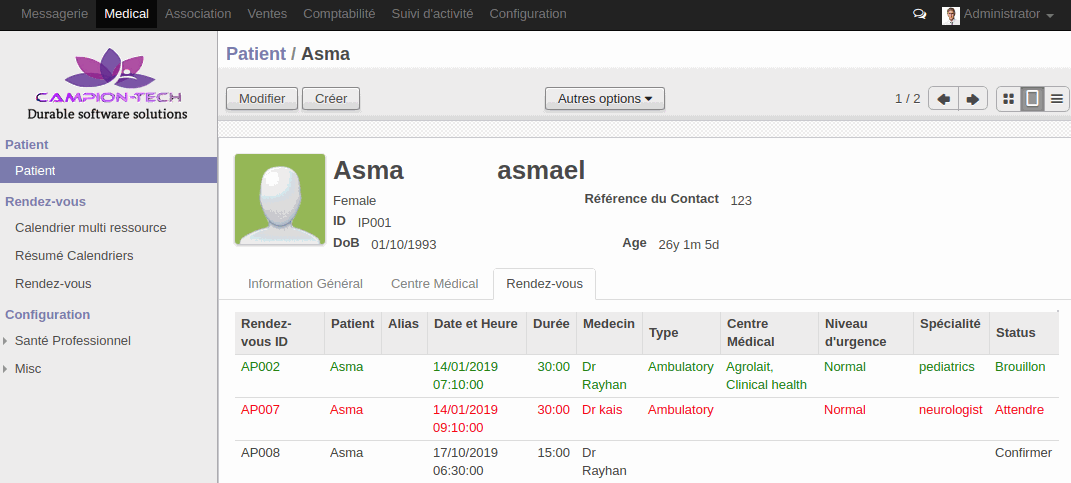Switch to Information Général tab
This screenshot has height=483, width=1071.
(305, 284)
